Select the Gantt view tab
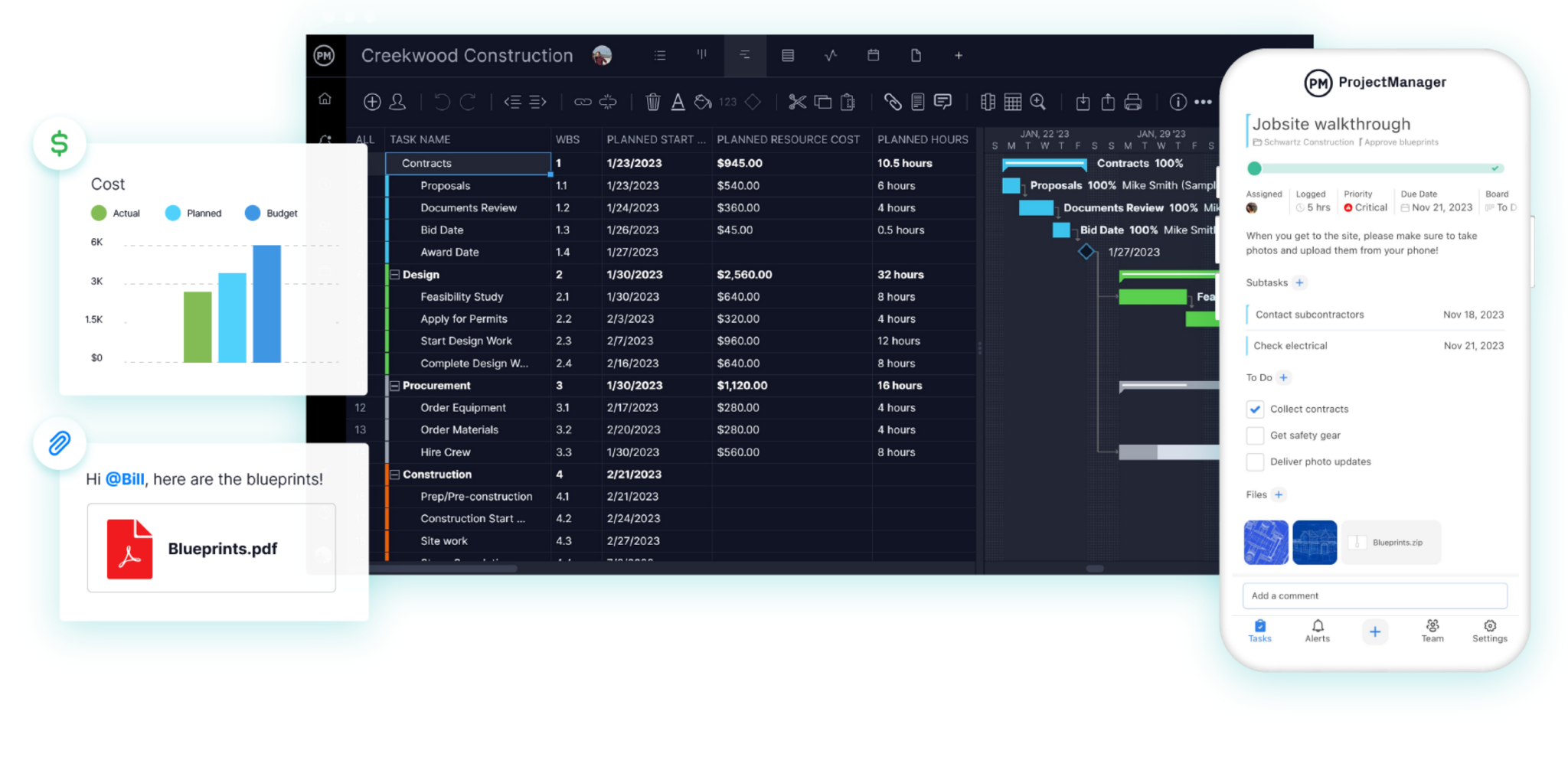 [744, 55]
